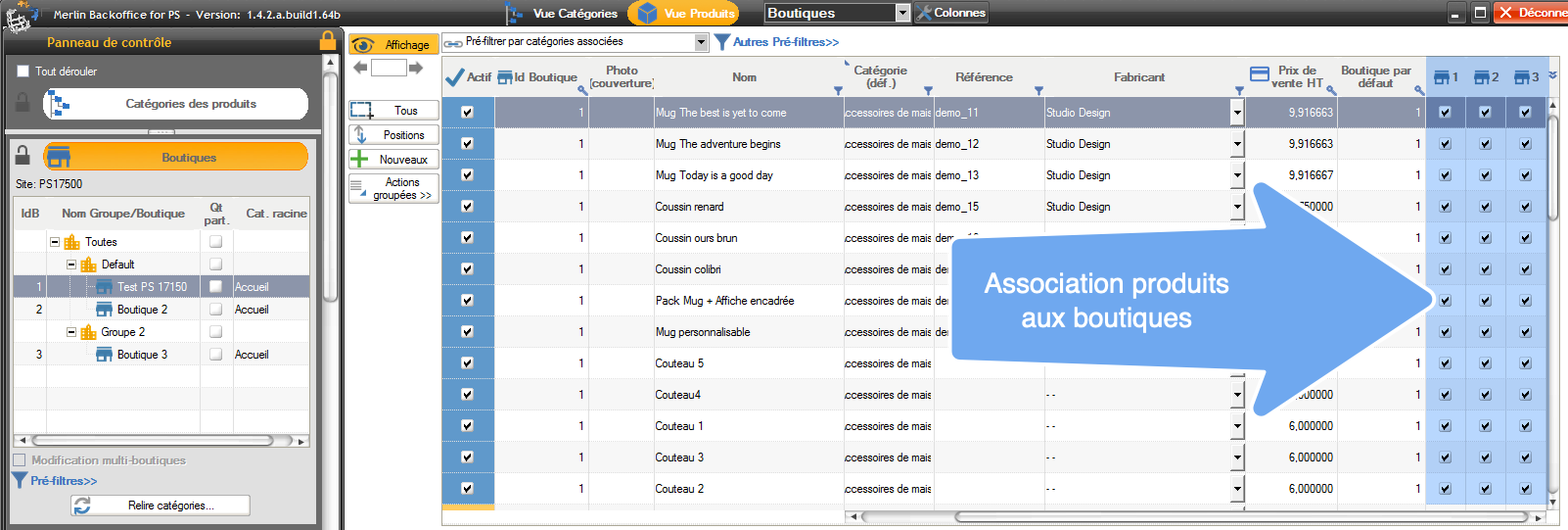
Task: Click the orange lock icon in Panneau de contrôle
Action: tap(328, 41)
